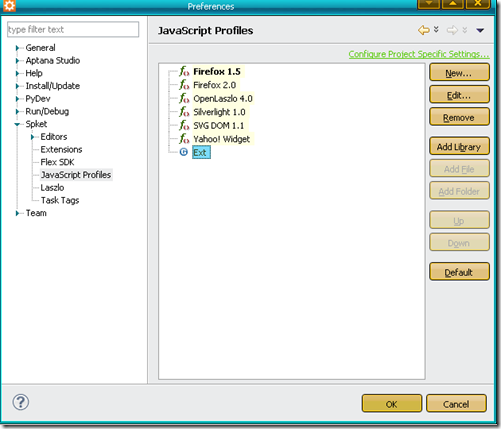Focus the type filter text field
Screen dimensions: 501x429
(73, 29)
